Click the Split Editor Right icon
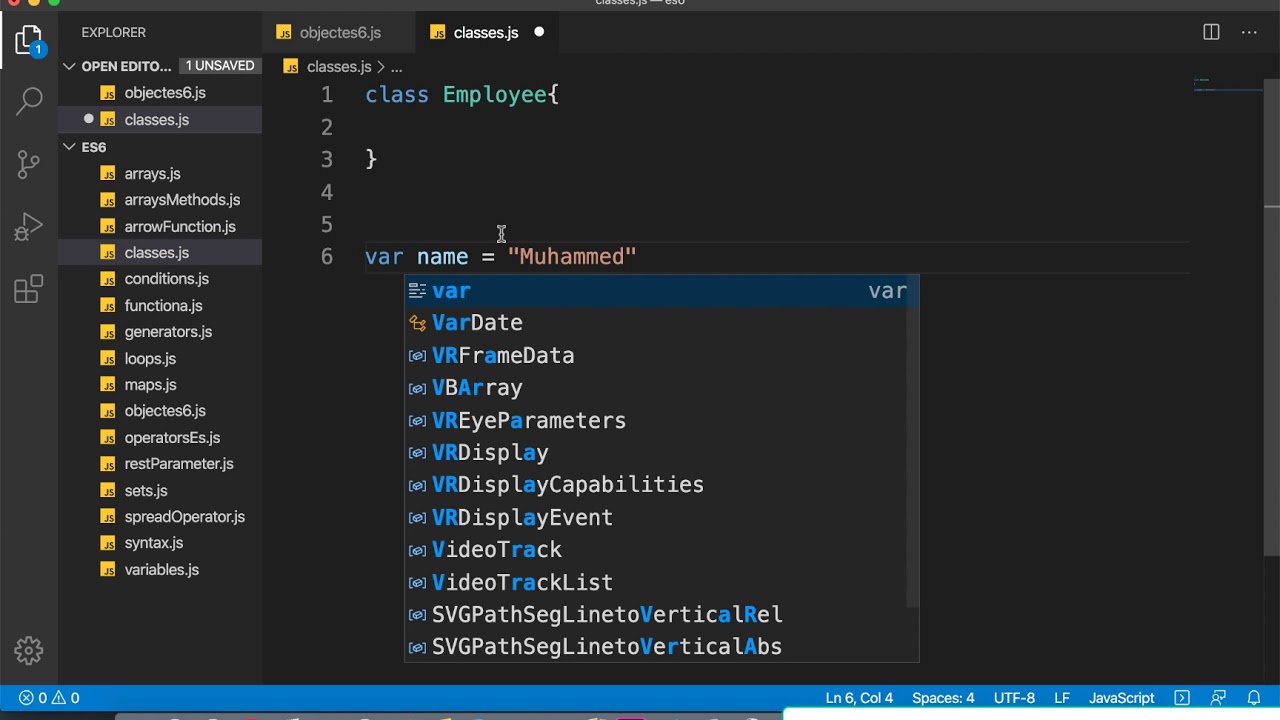Image resolution: width=1280 pixels, height=720 pixels. click(x=1211, y=32)
